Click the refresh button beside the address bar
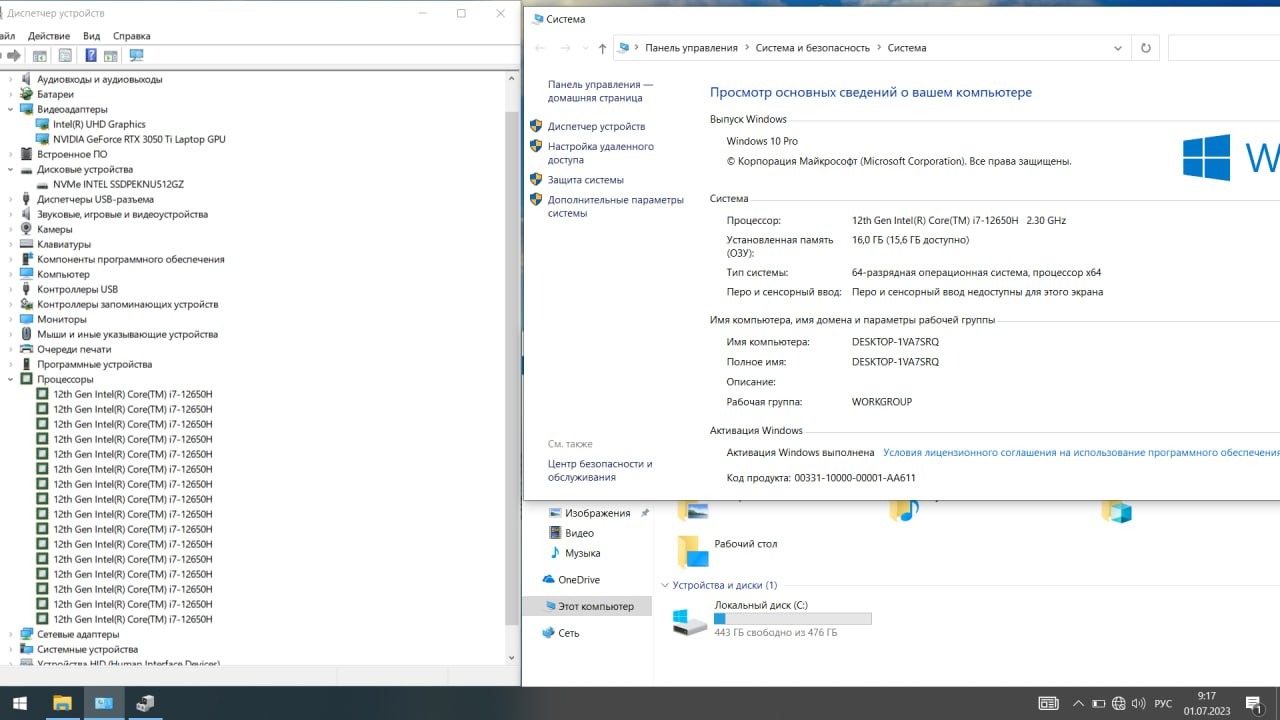The height and width of the screenshot is (720, 1280). [x=1145, y=48]
